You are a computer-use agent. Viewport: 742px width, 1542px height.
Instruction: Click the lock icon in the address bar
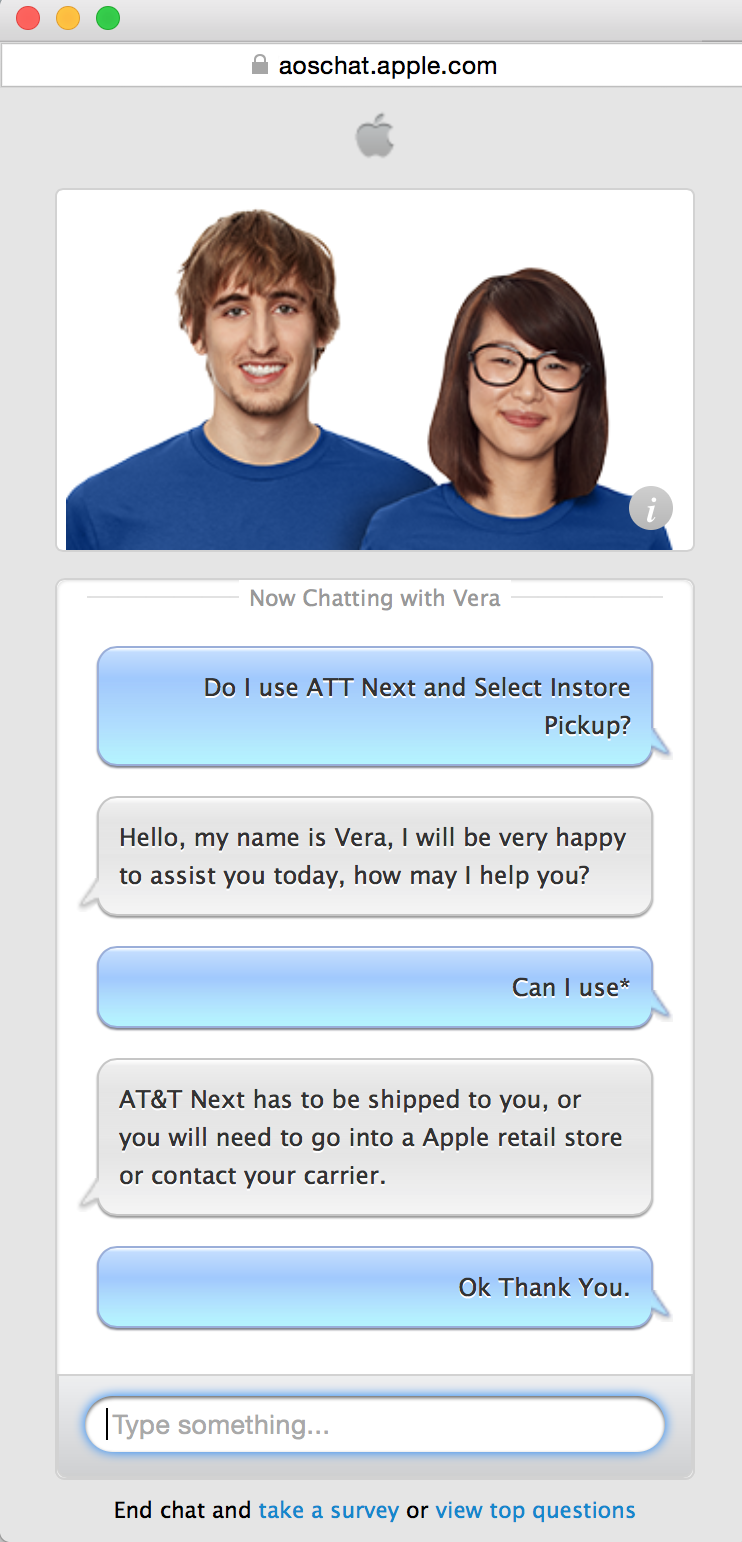(260, 66)
